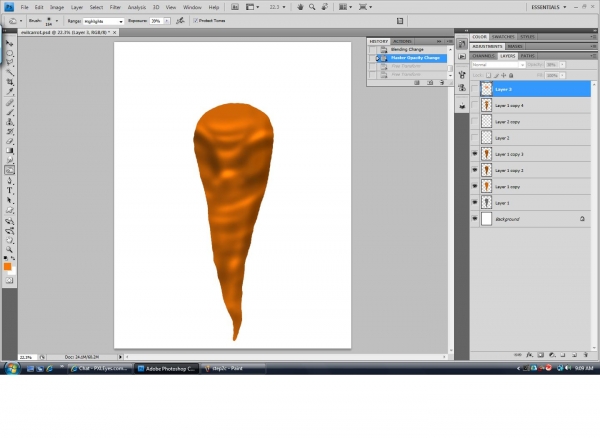Hide Layer 1 copy 2
Screen dimensions: 600x438
pyautogui.click(x=474, y=170)
